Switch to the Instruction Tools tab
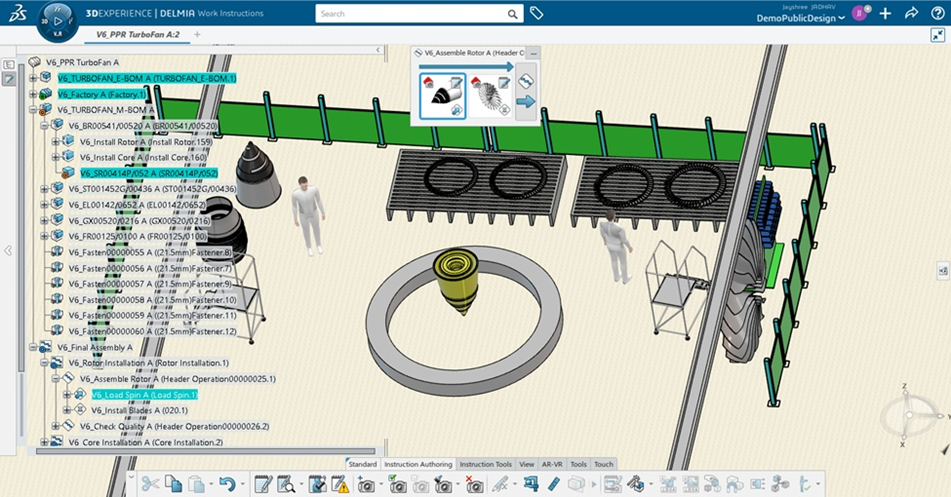The height and width of the screenshot is (497, 951). pyautogui.click(x=486, y=464)
